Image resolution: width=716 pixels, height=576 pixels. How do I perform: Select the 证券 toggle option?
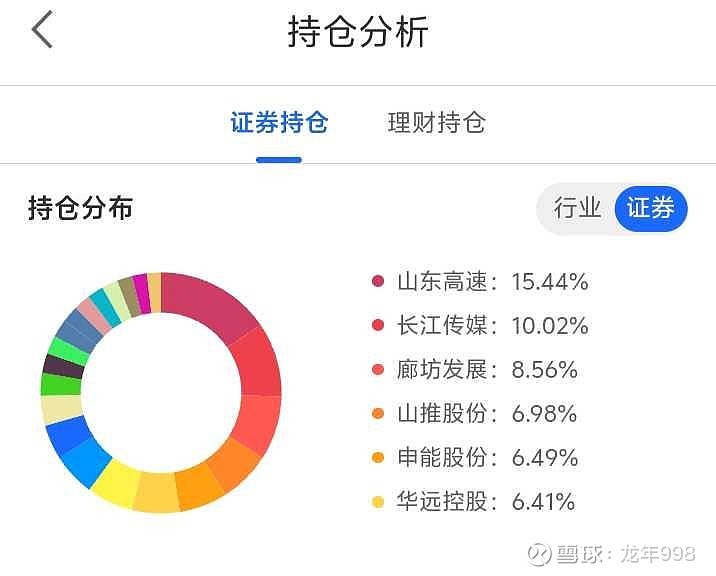pos(651,208)
